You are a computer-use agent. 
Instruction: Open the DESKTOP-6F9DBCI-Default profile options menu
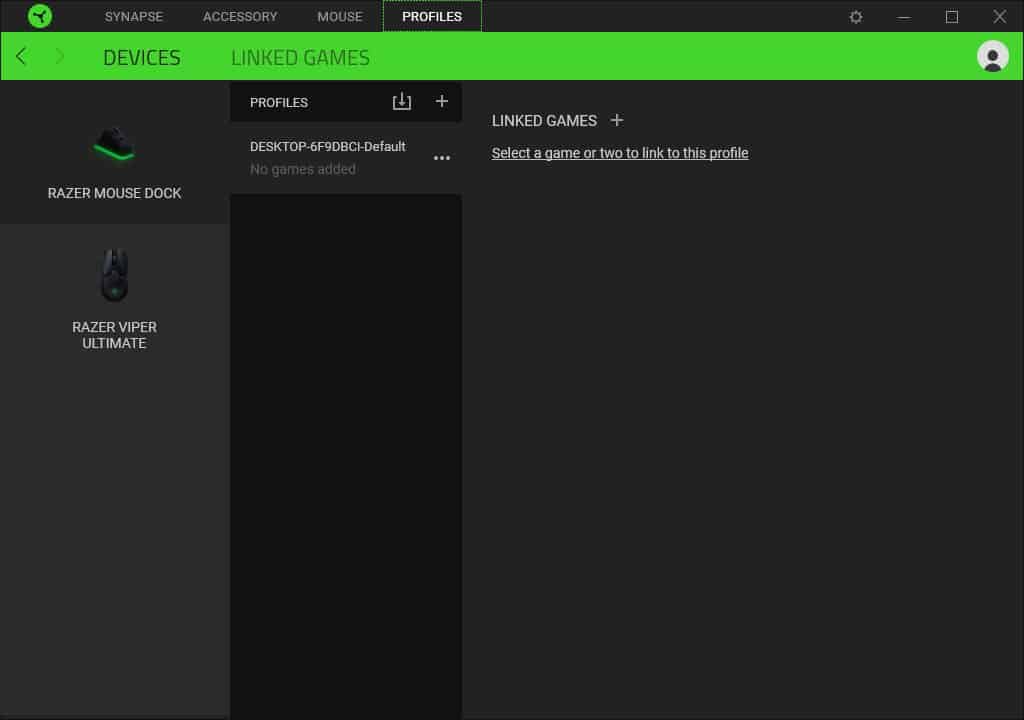(441, 158)
